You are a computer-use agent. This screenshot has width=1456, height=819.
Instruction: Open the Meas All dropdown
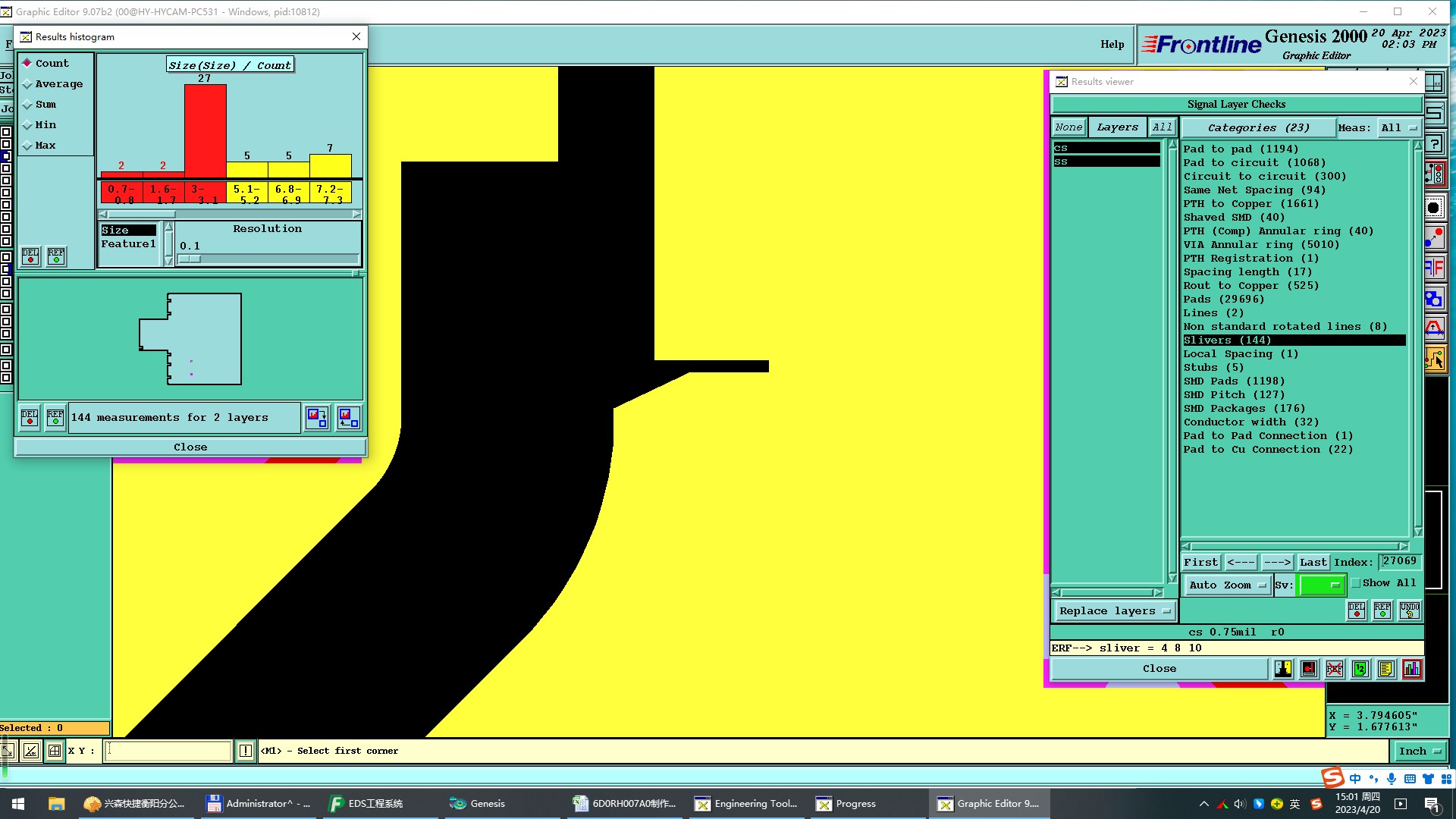(1398, 128)
